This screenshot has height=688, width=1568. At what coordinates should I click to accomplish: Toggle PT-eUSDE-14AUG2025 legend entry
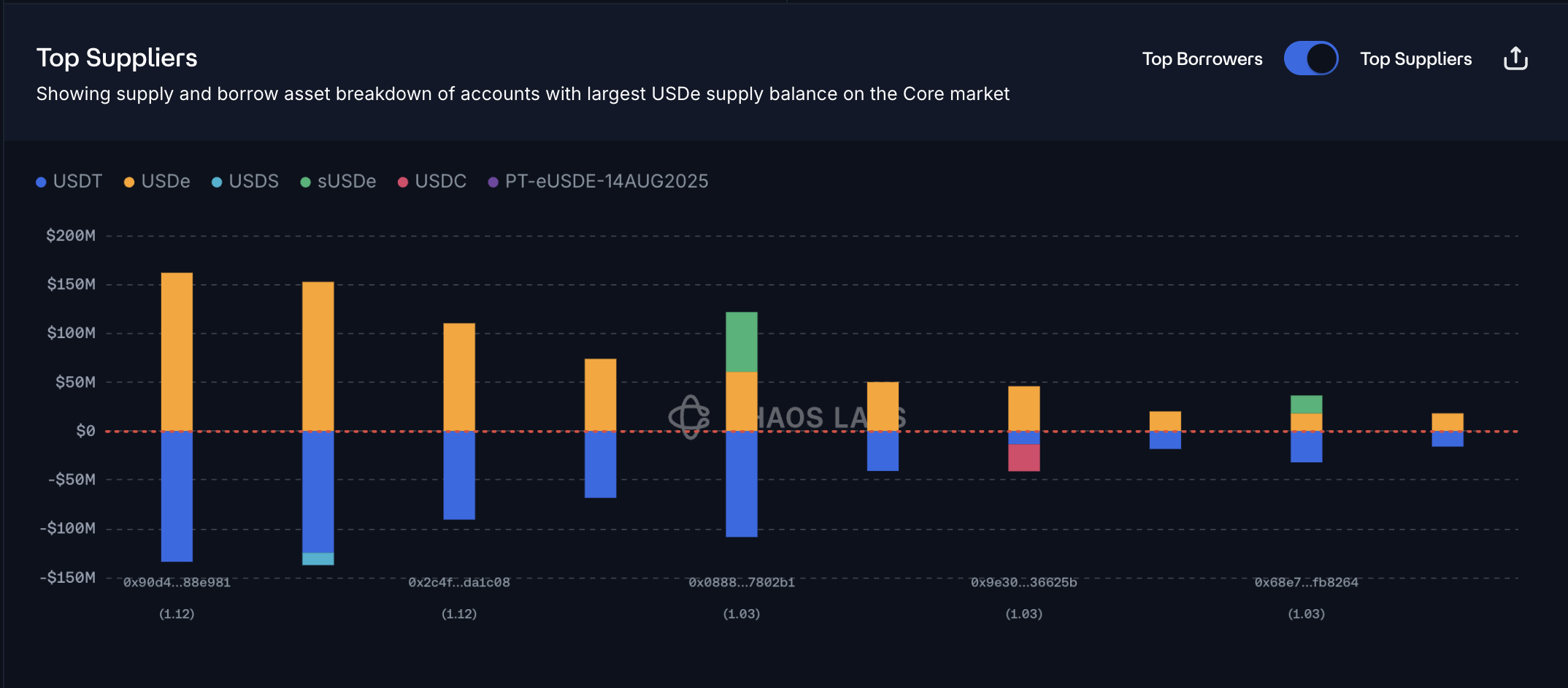606,181
